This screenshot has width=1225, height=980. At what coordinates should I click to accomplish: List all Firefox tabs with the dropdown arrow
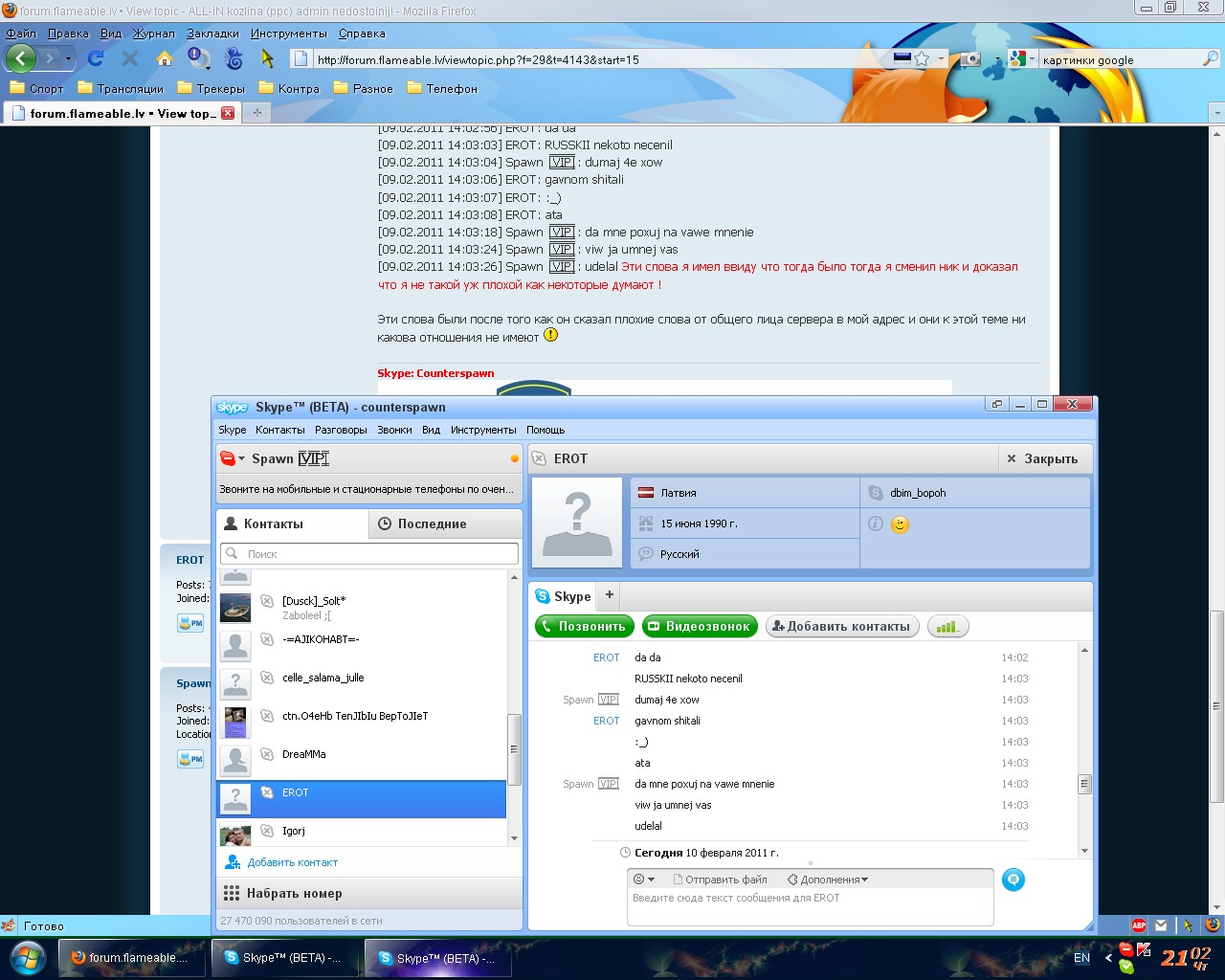[x=1216, y=113]
